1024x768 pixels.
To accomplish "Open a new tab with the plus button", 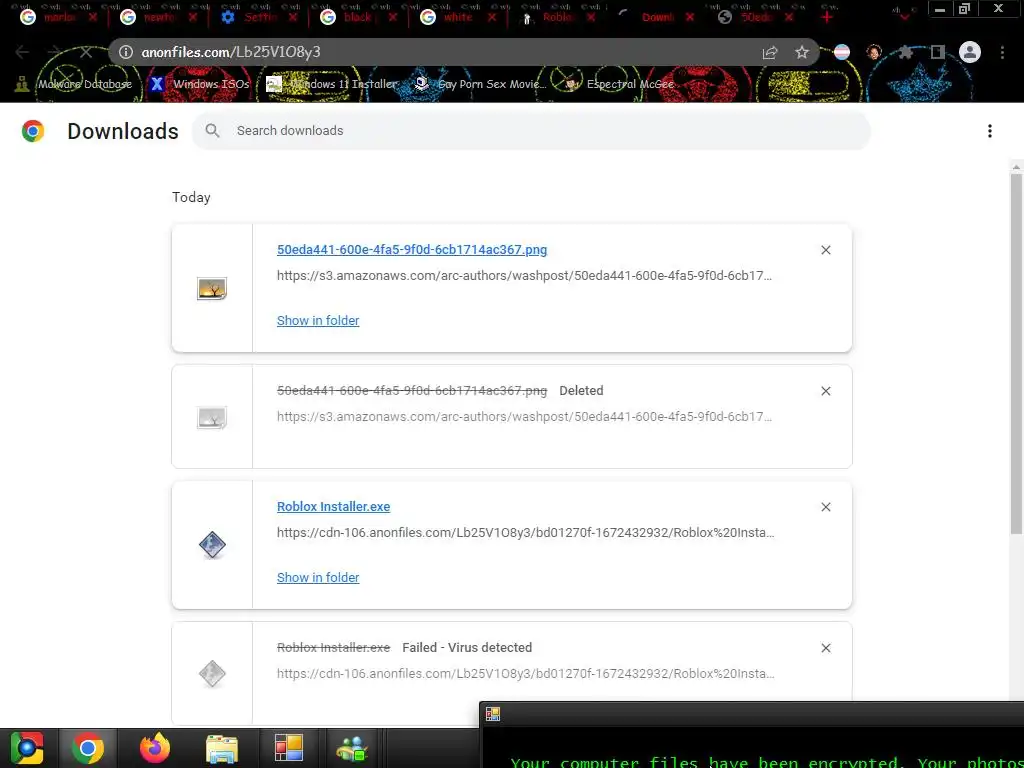I will coord(827,17).
